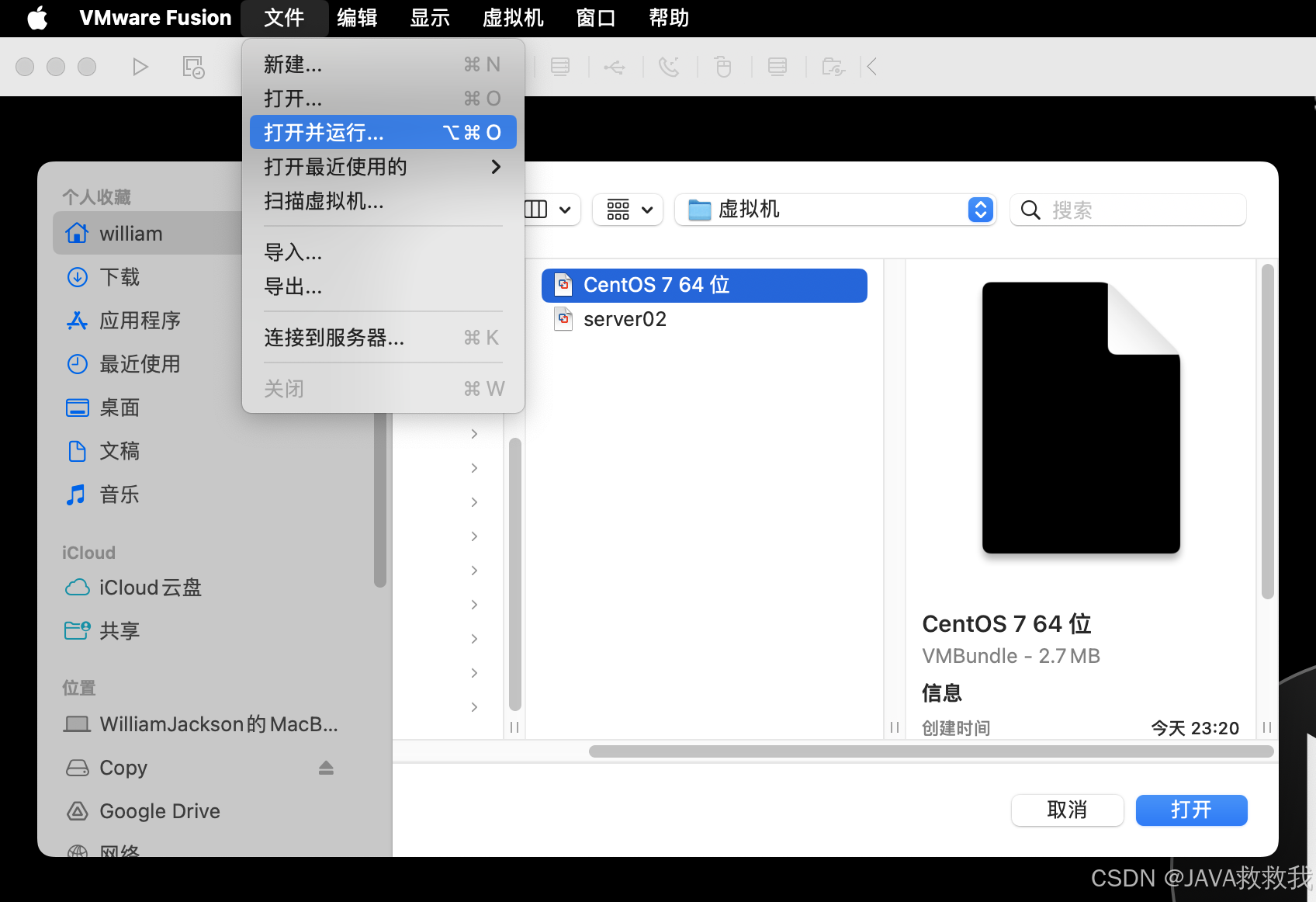Choose 新建... from the file menu
Screen dimensions: 1316x902
pyautogui.click(x=383, y=64)
